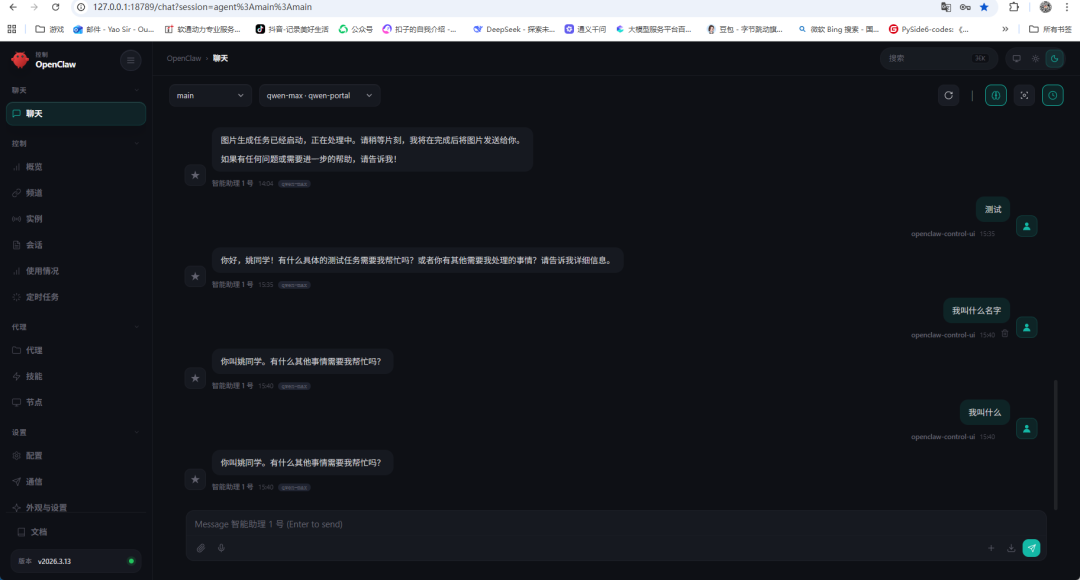Click the plus icon in message box

point(991,548)
